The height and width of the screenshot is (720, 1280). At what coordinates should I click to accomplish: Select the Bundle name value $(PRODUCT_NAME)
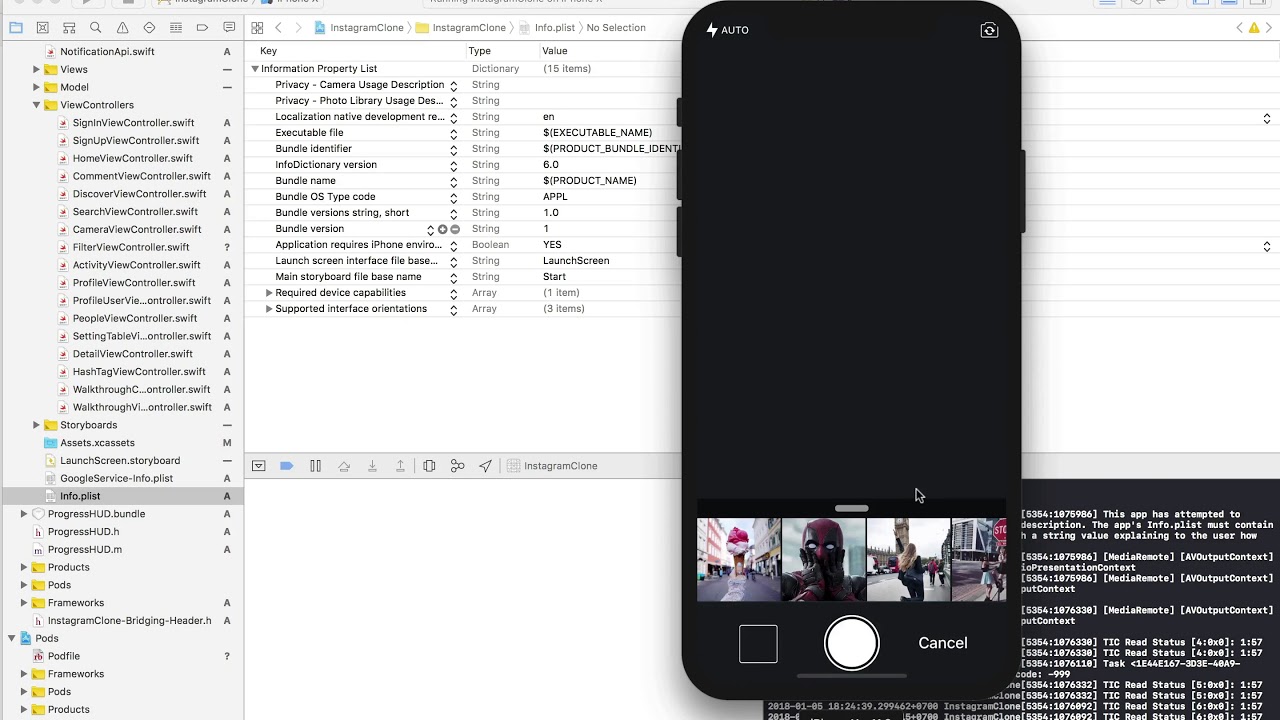pyautogui.click(x=590, y=181)
